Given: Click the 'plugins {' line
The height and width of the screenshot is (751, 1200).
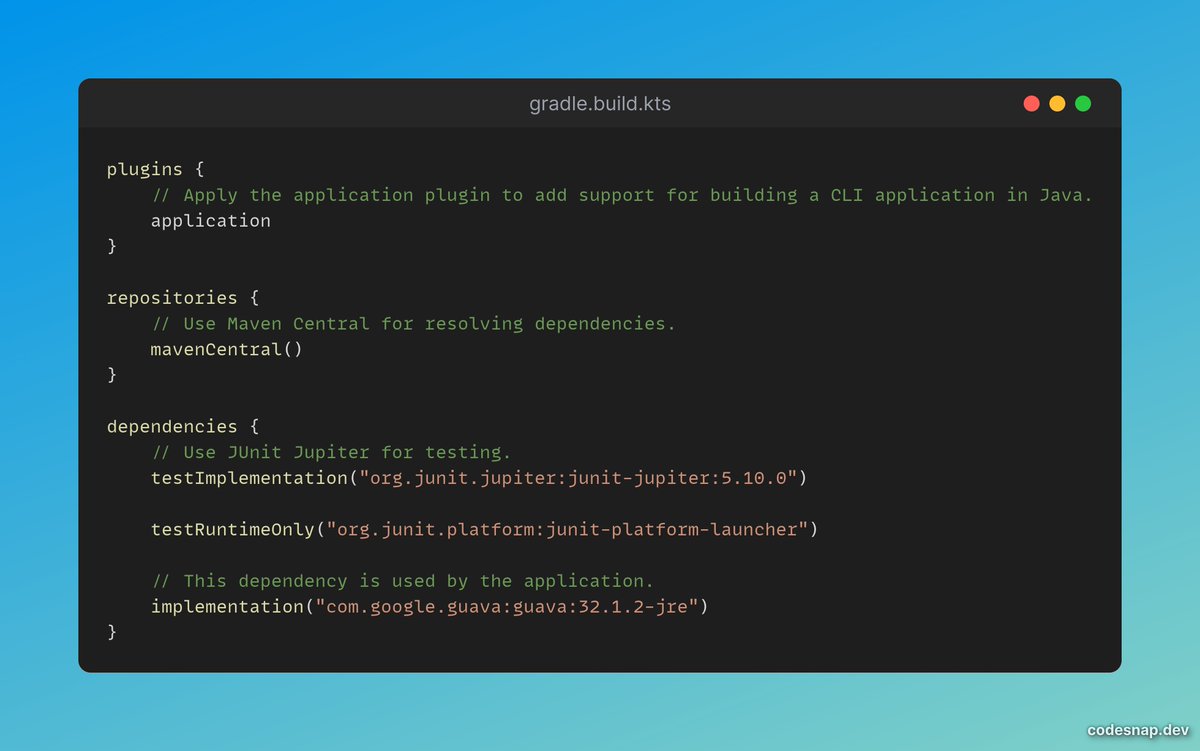Looking at the screenshot, I should point(156,169).
